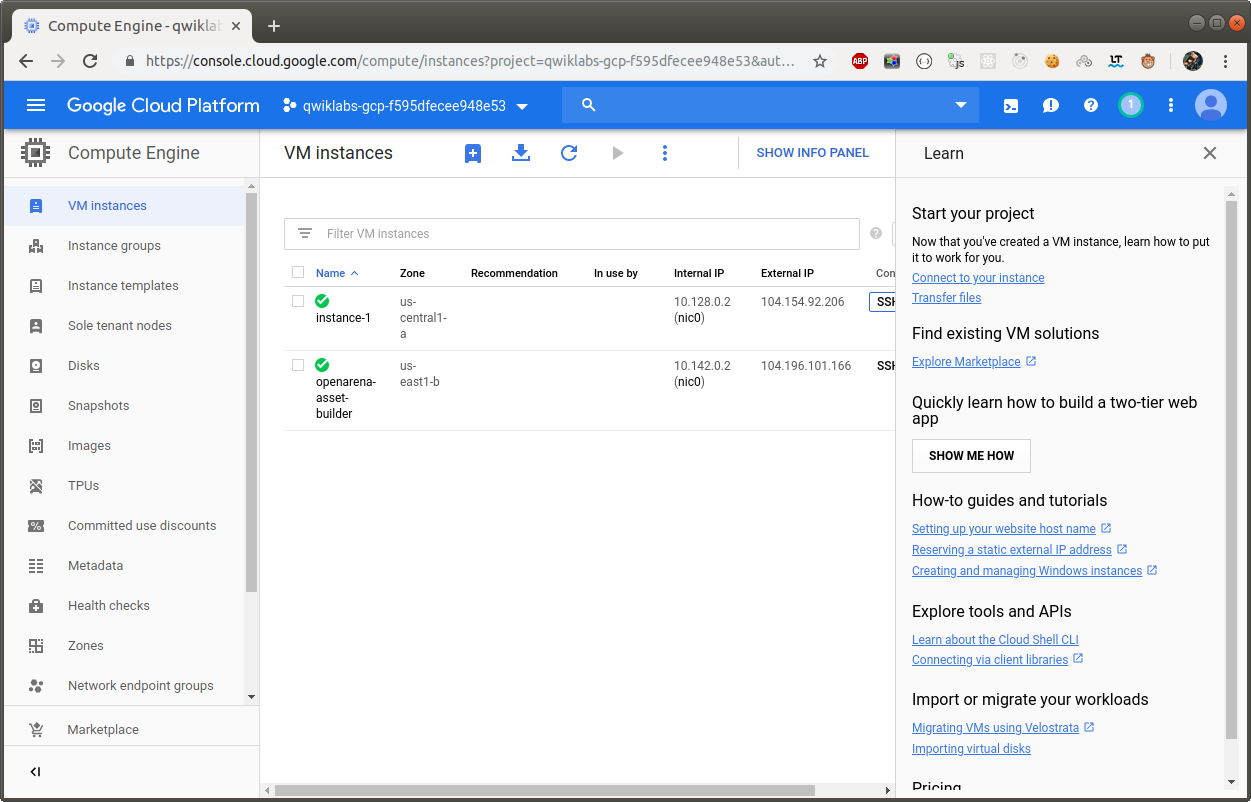Click the SHOW ME HOW button

point(971,456)
